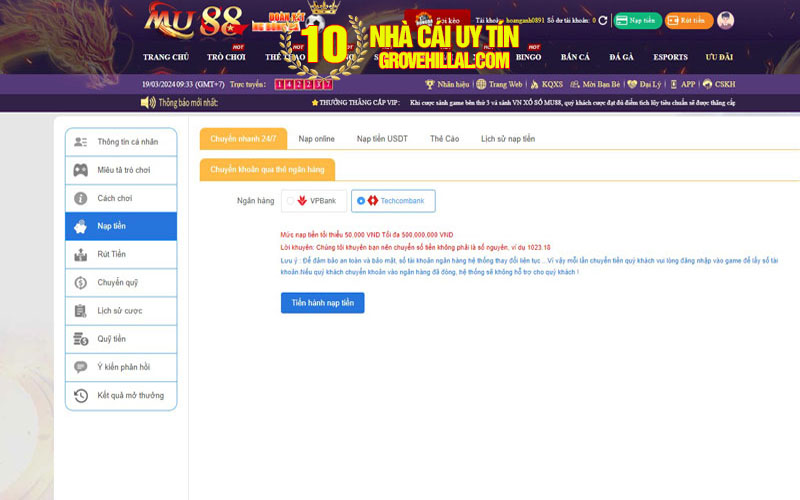Click the globe icon beside Trang Web
Screen dimensions: 800x500
point(481,84)
